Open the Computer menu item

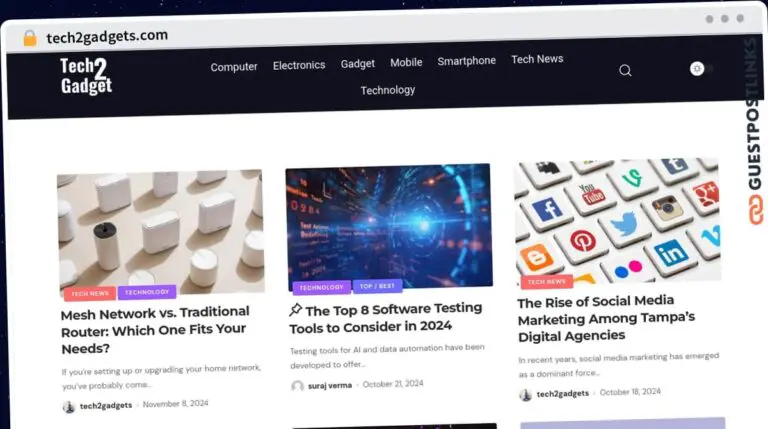pyautogui.click(x=234, y=67)
